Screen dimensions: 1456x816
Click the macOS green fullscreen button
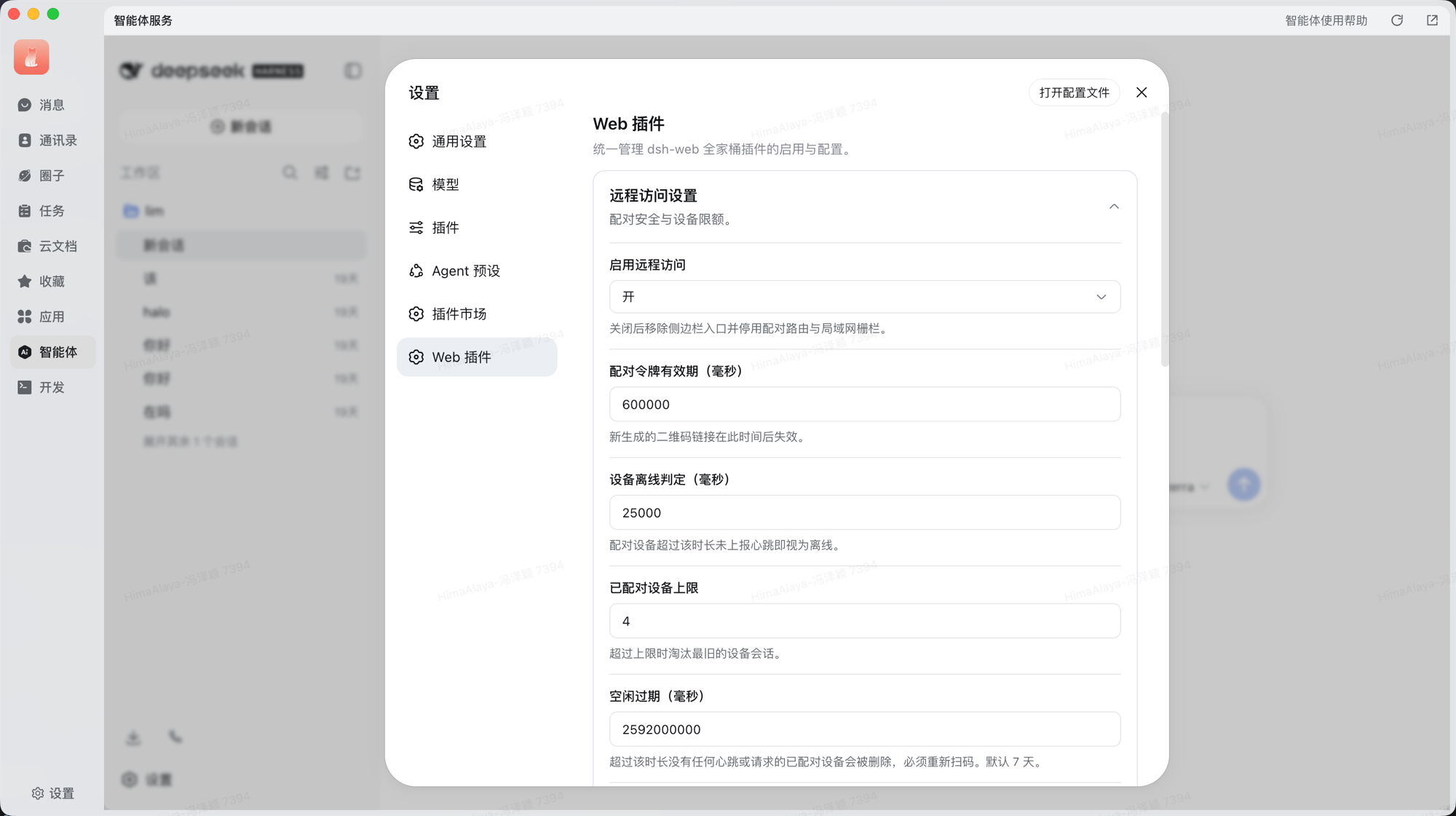tap(53, 14)
